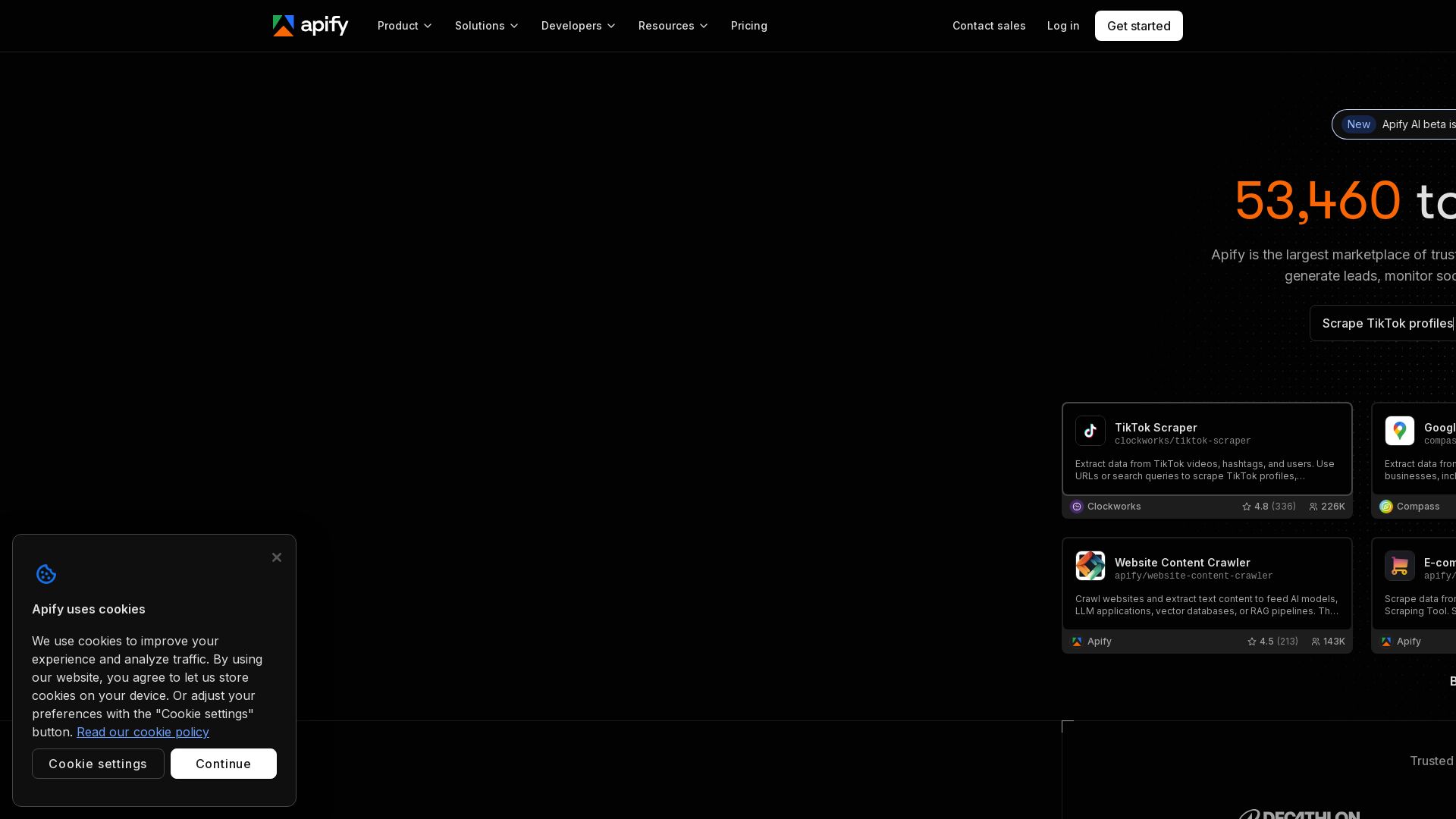The height and width of the screenshot is (819, 1456).
Task: Click the 53,460 tools count heading
Action: click(x=1345, y=201)
